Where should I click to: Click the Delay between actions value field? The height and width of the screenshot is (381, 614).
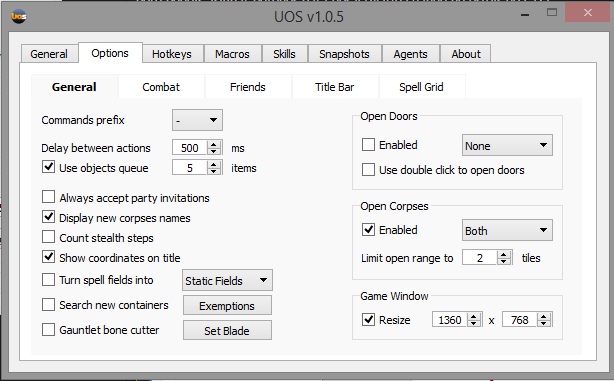[190, 148]
